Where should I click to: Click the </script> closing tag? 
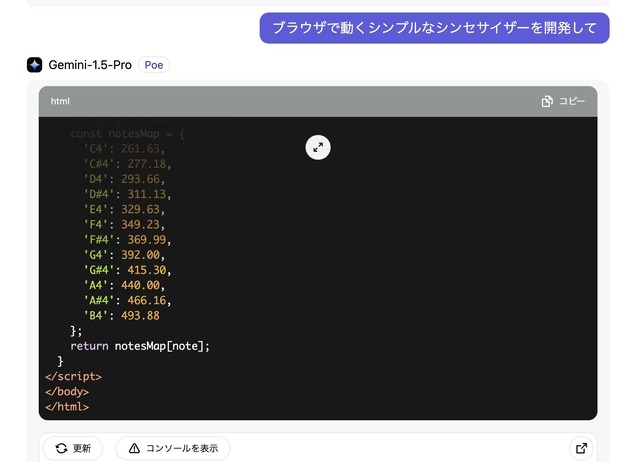73,376
